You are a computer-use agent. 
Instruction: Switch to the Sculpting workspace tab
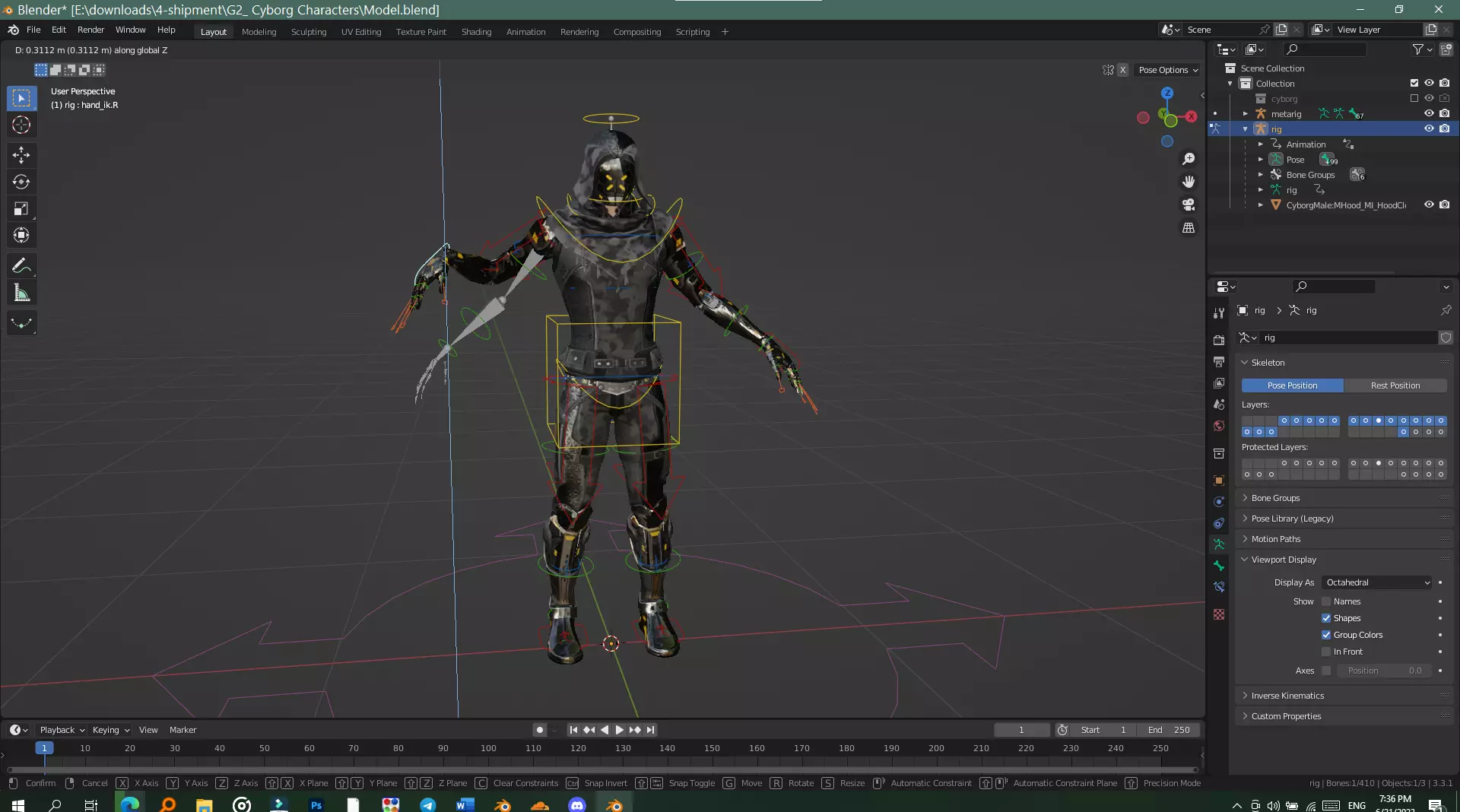click(x=308, y=32)
